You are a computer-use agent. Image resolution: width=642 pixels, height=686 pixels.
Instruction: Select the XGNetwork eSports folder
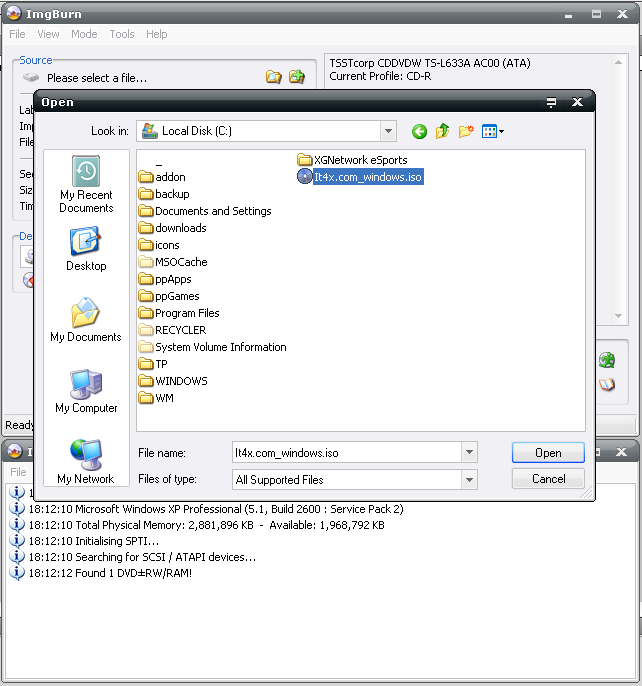(352, 160)
